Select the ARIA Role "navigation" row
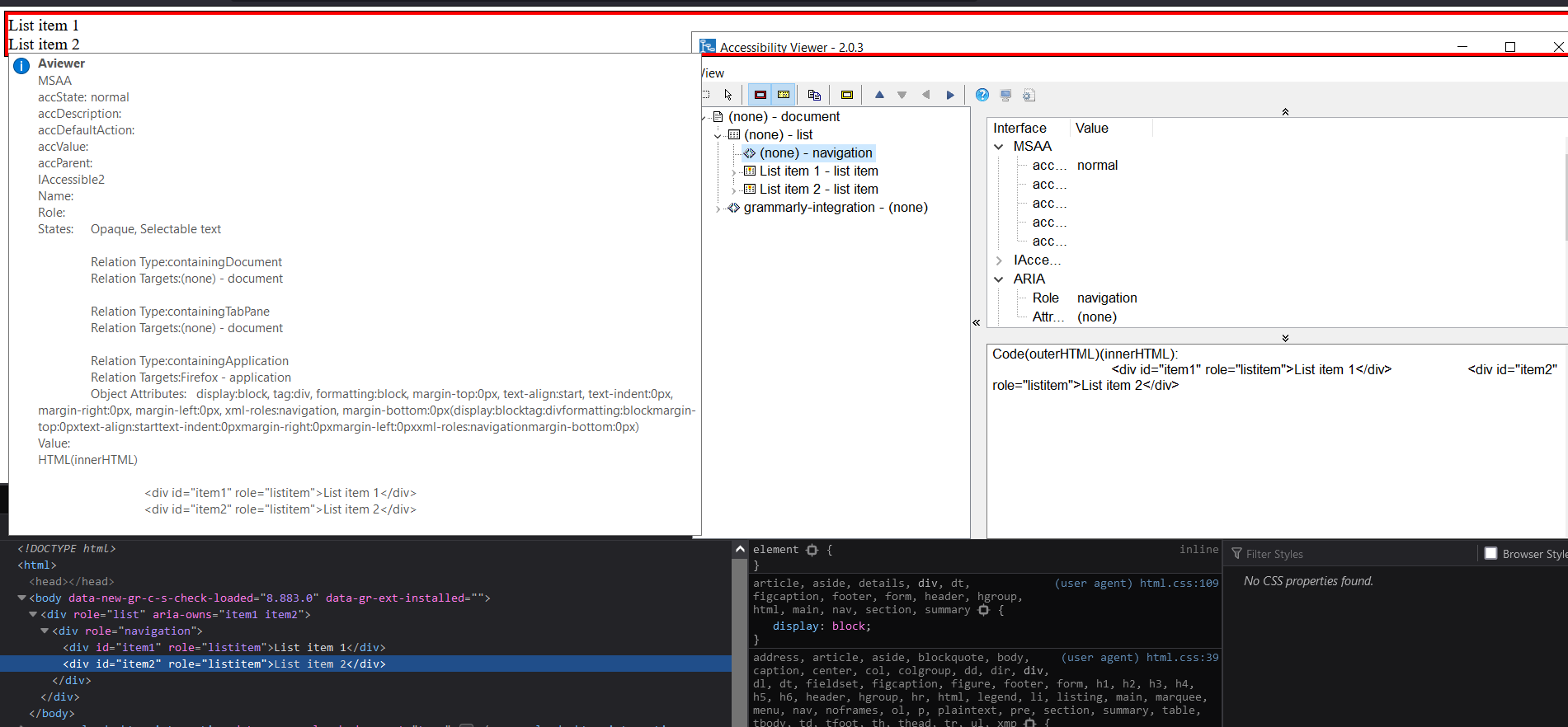The image size is (1568, 727). pos(1085,298)
